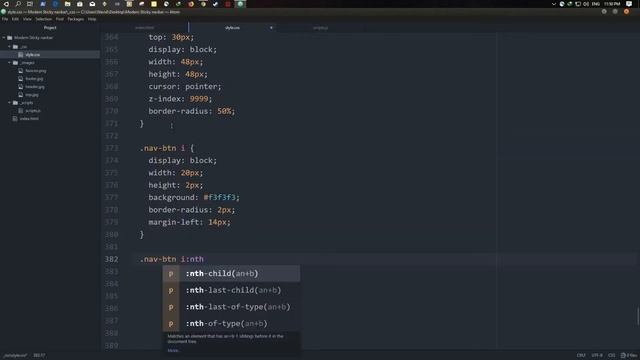Click the editor vertical scrollbar thumb
The height and width of the screenshot is (360, 640).
(638, 316)
